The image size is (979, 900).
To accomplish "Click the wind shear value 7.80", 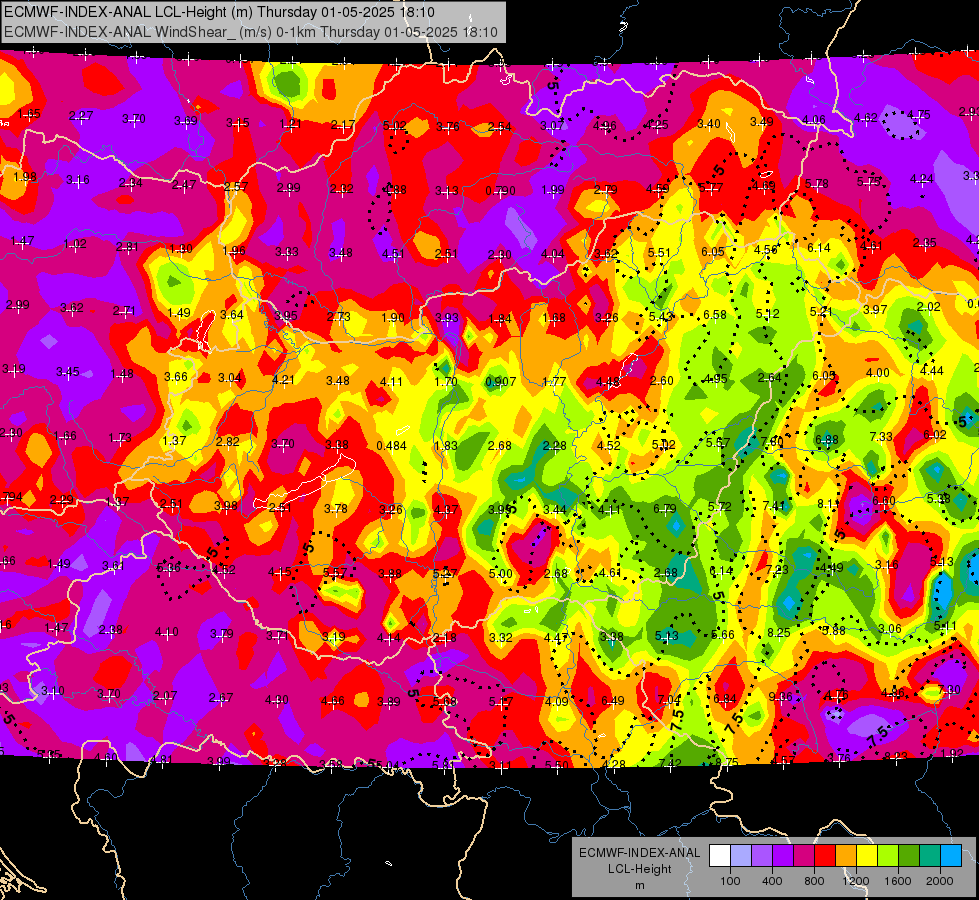I will click(772, 442).
